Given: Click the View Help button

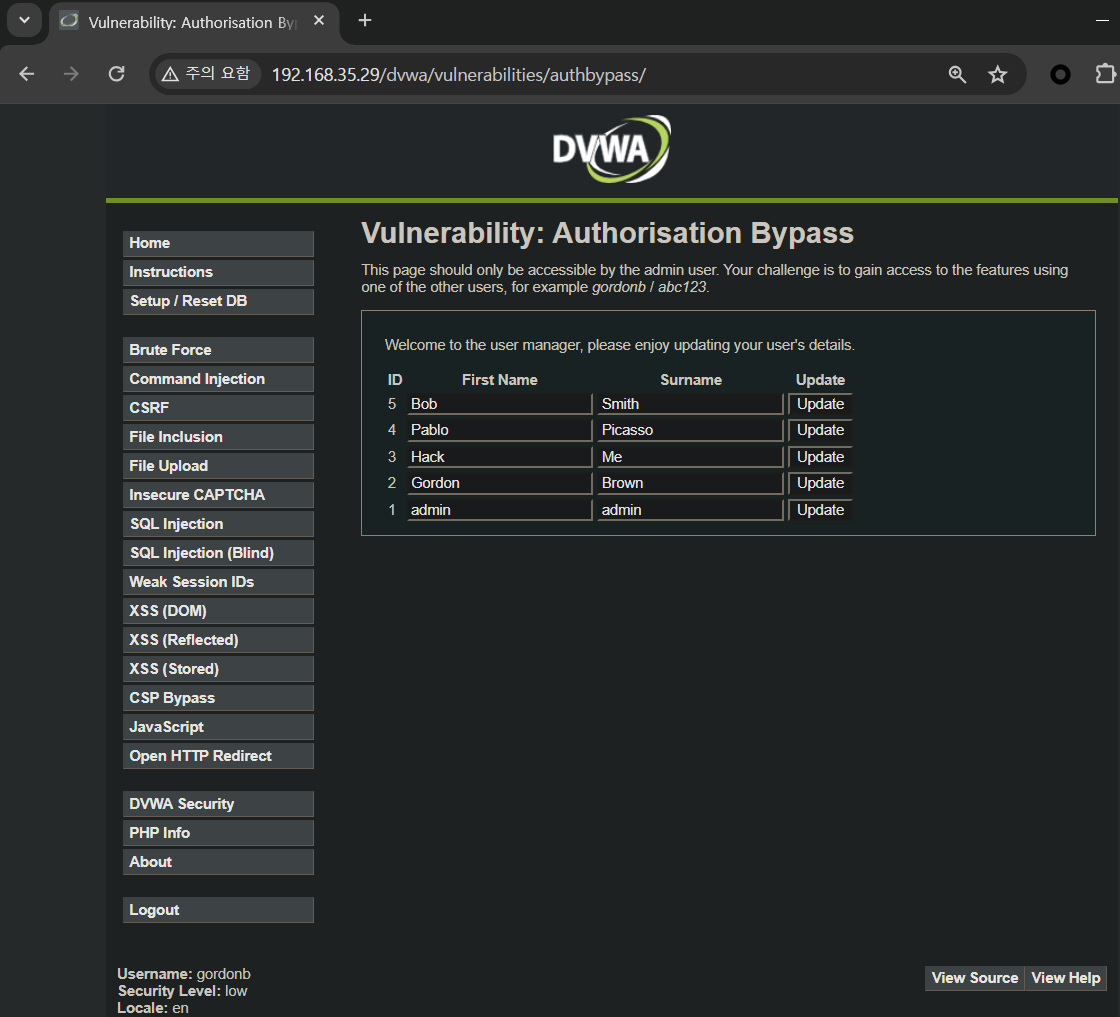Looking at the screenshot, I should pyautogui.click(x=1066, y=978).
